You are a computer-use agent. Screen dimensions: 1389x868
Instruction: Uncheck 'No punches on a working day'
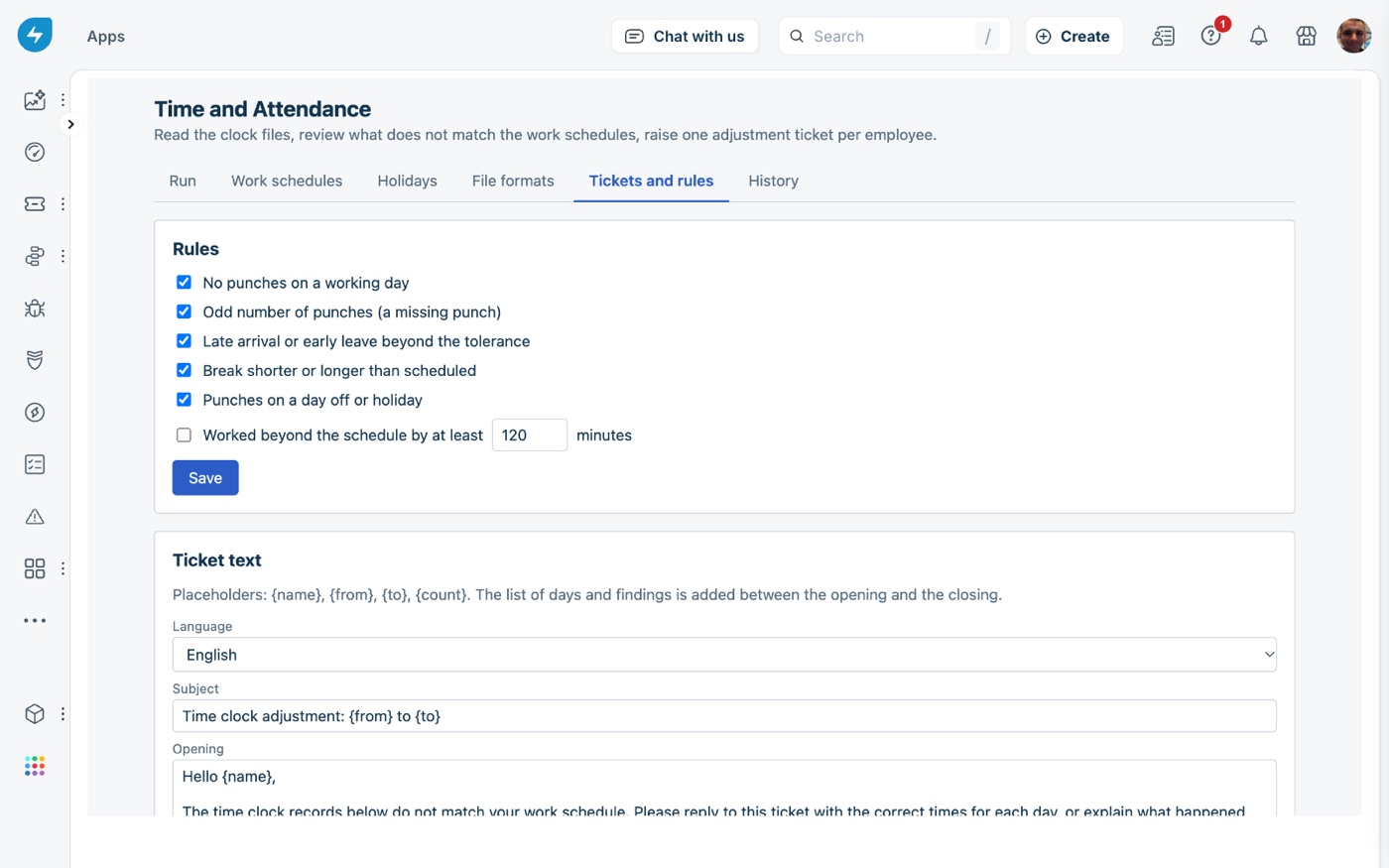184,283
